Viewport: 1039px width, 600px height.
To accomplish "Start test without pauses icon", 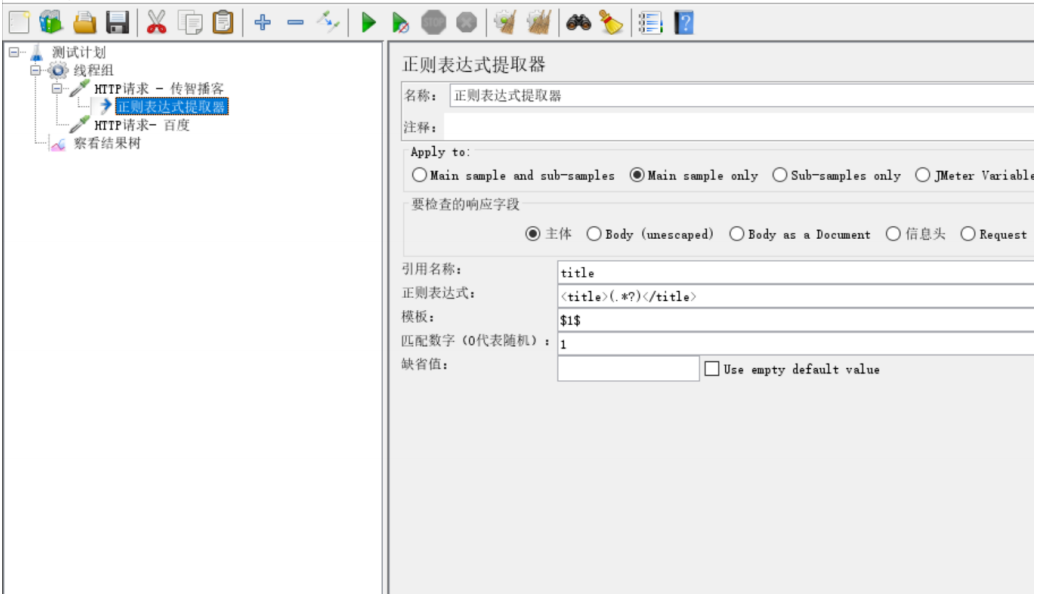I will click(400, 23).
